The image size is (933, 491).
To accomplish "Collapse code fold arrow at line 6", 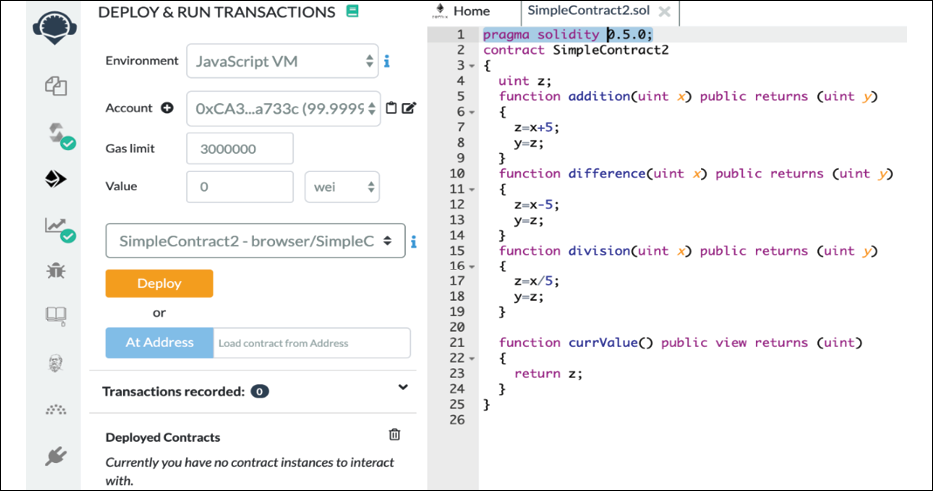I will coord(472,112).
